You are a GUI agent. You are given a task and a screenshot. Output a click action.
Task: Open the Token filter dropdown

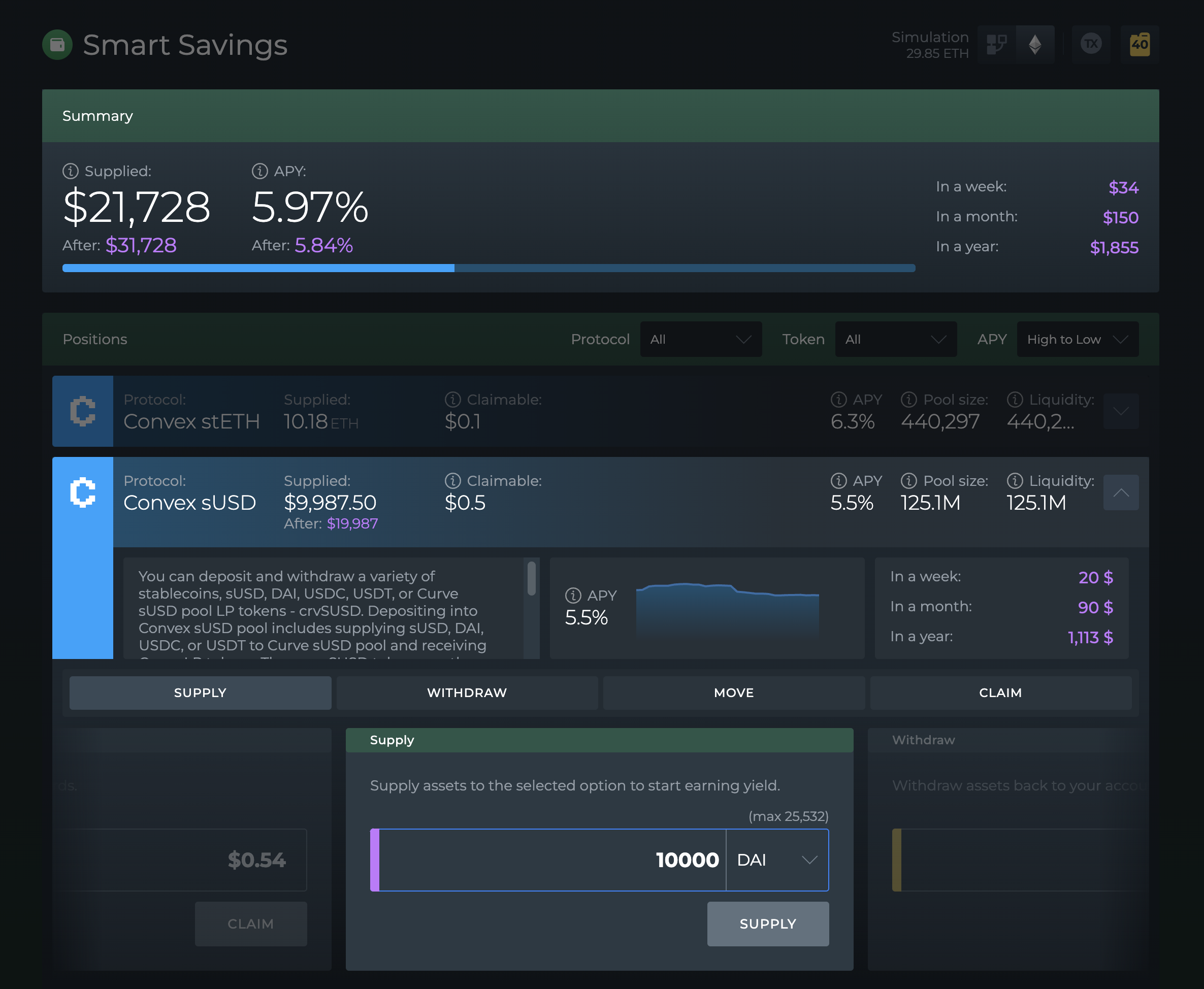(896, 339)
